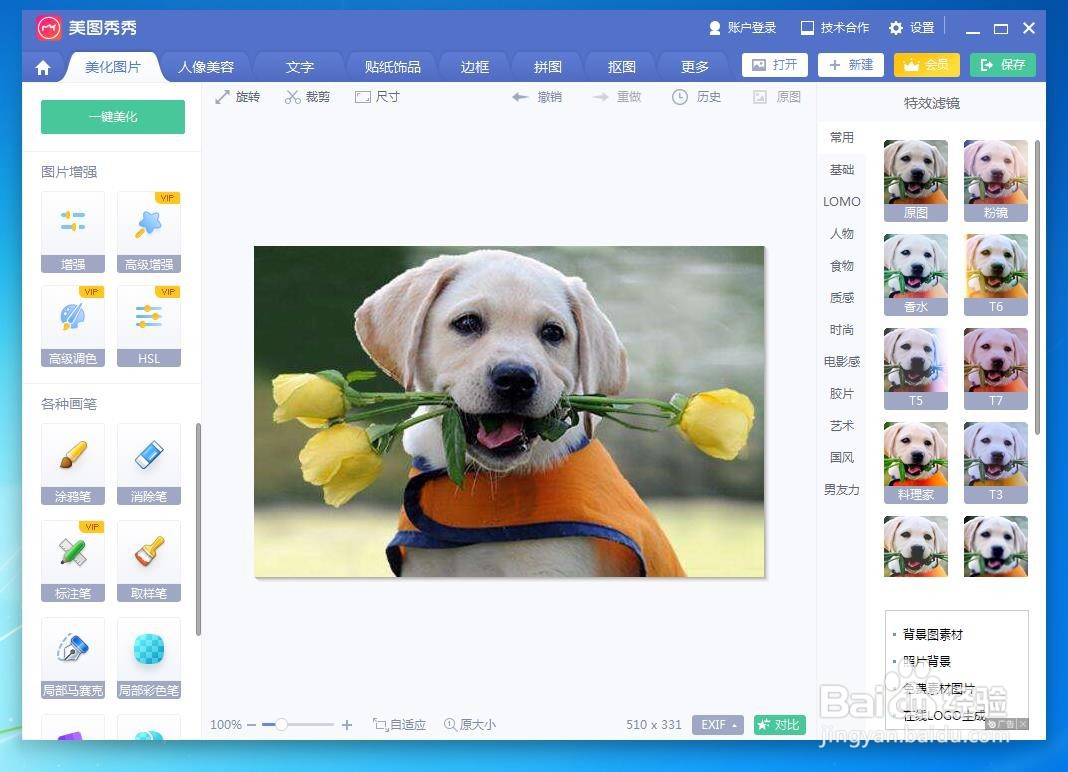Apply the T7 filter thumbnail

point(996,369)
